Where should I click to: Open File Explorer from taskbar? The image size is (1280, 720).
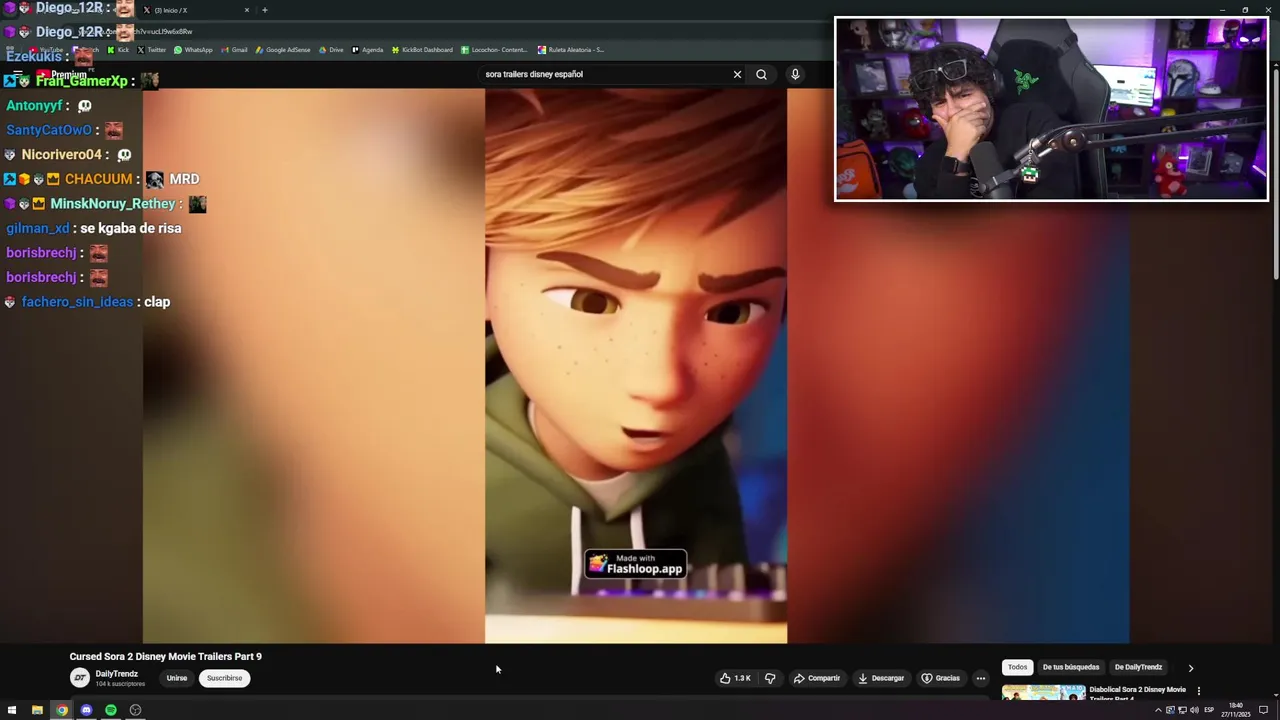point(37,710)
